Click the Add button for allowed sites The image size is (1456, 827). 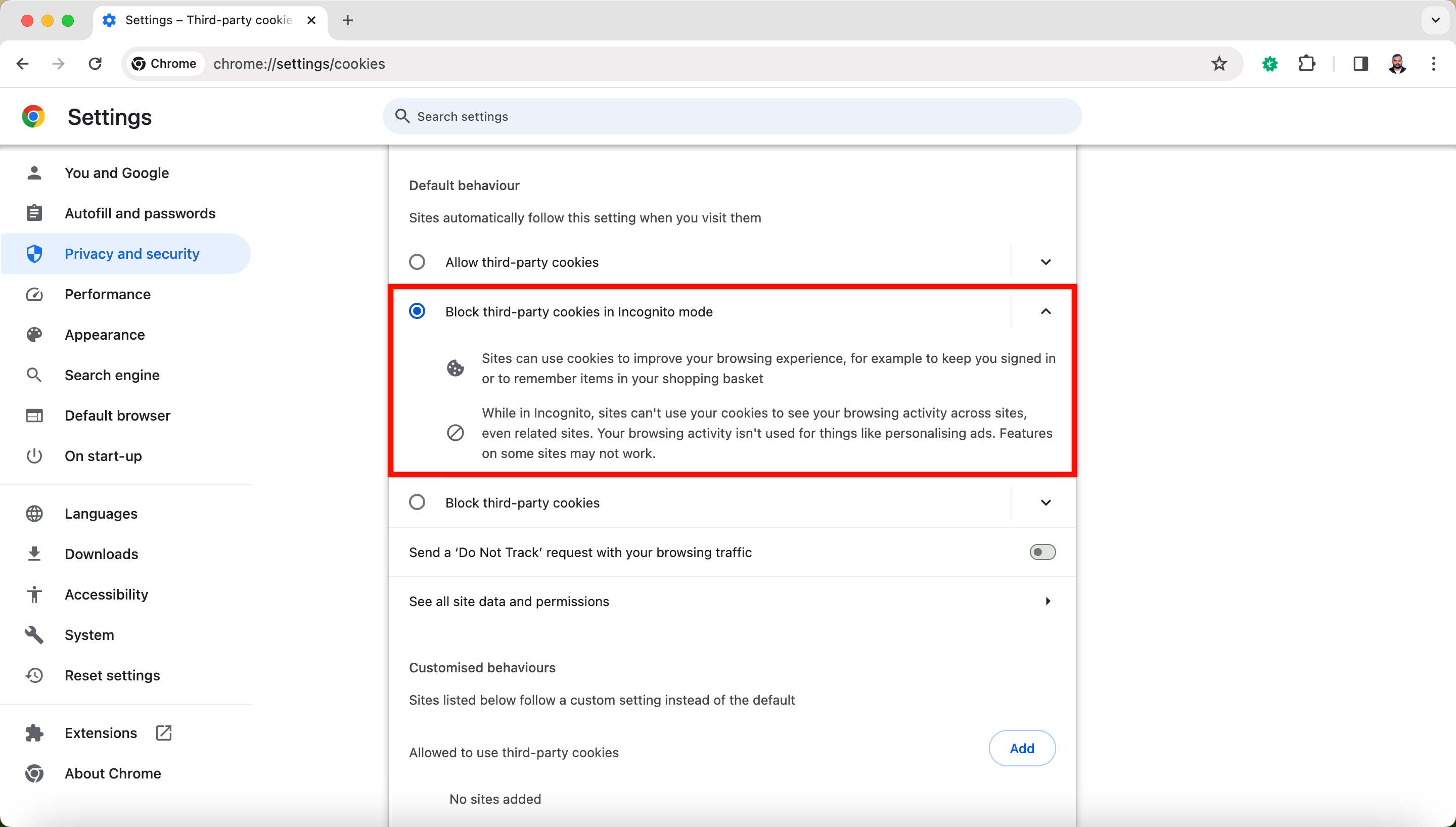(1022, 748)
